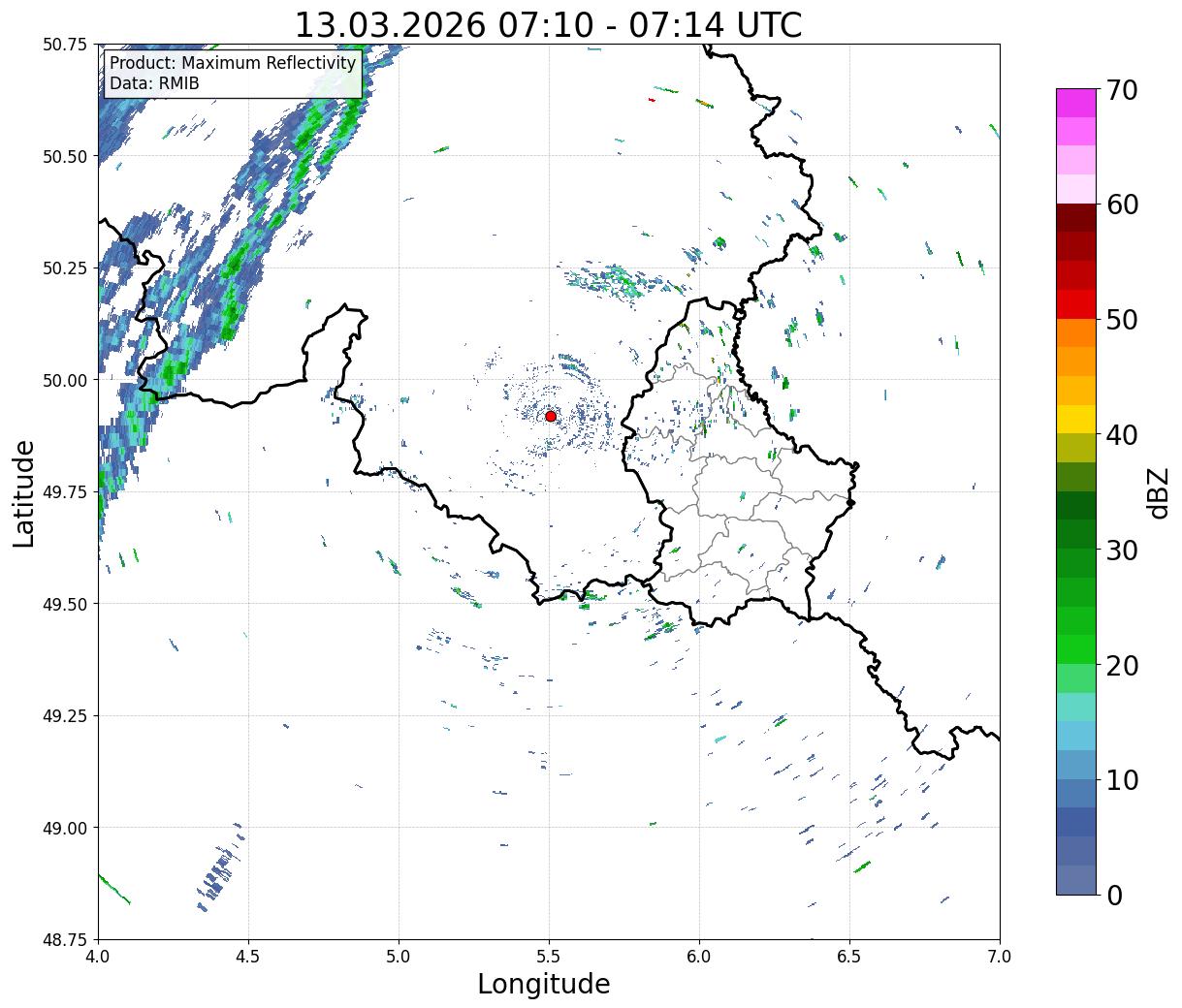Click the Latitude axis label
This screenshot has height=1008, width=1182.
(x=24, y=493)
